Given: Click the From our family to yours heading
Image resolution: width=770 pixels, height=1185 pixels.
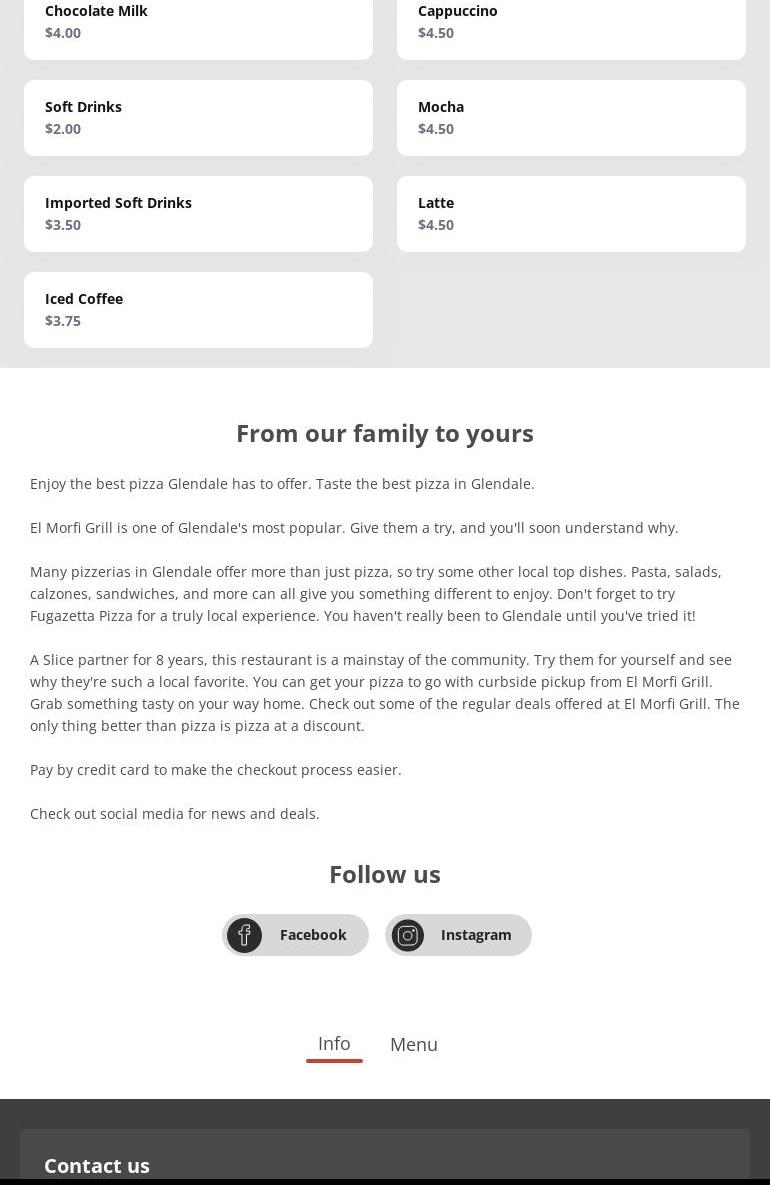Looking at the screenshot, I should pyautogui.click(x=385, y=433).
